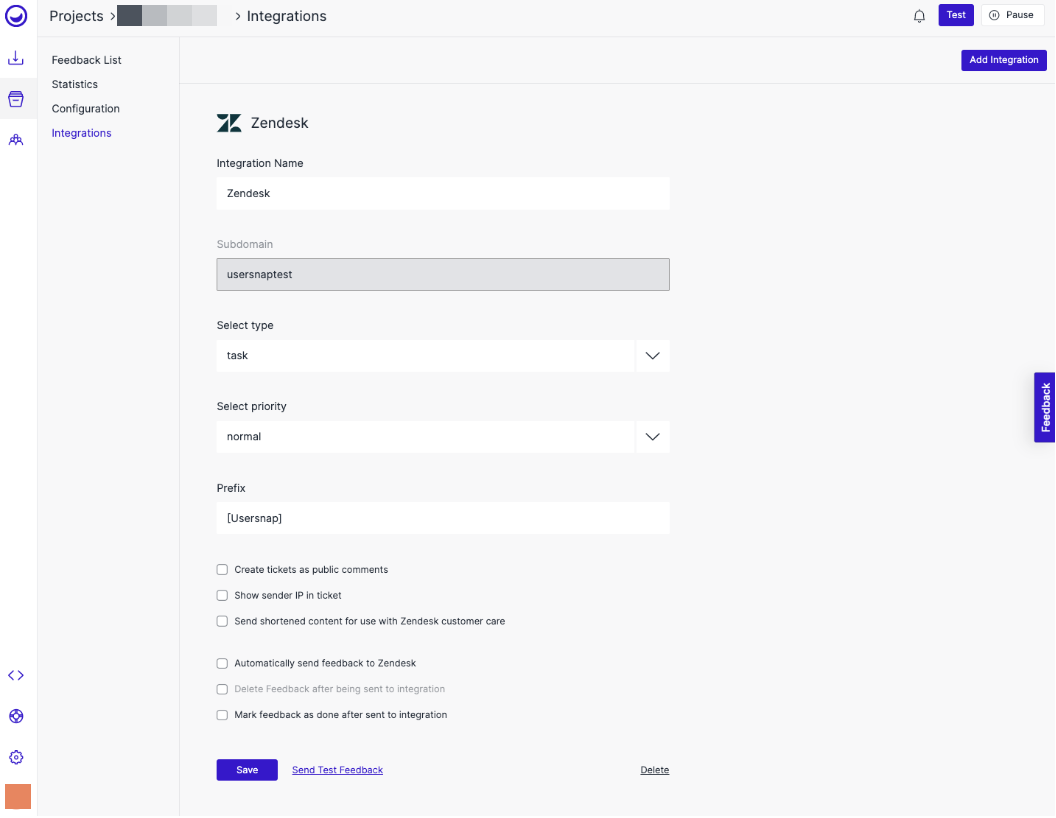Screen dimensions: 1056x818
Task: Open the orange user avatar
Action: (18, 796)
